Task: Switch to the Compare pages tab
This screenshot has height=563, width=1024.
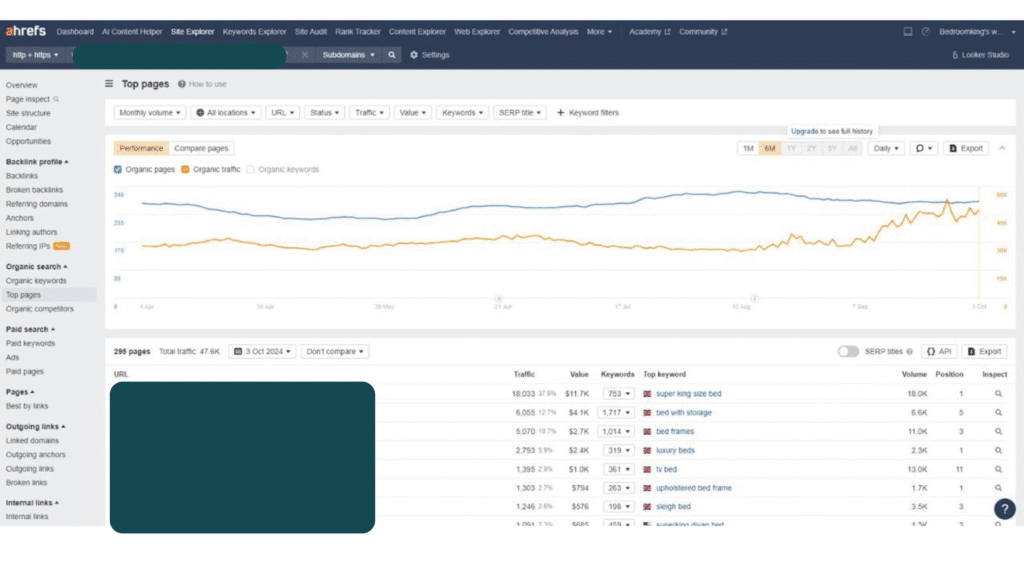Action: (x=201, y=148)
